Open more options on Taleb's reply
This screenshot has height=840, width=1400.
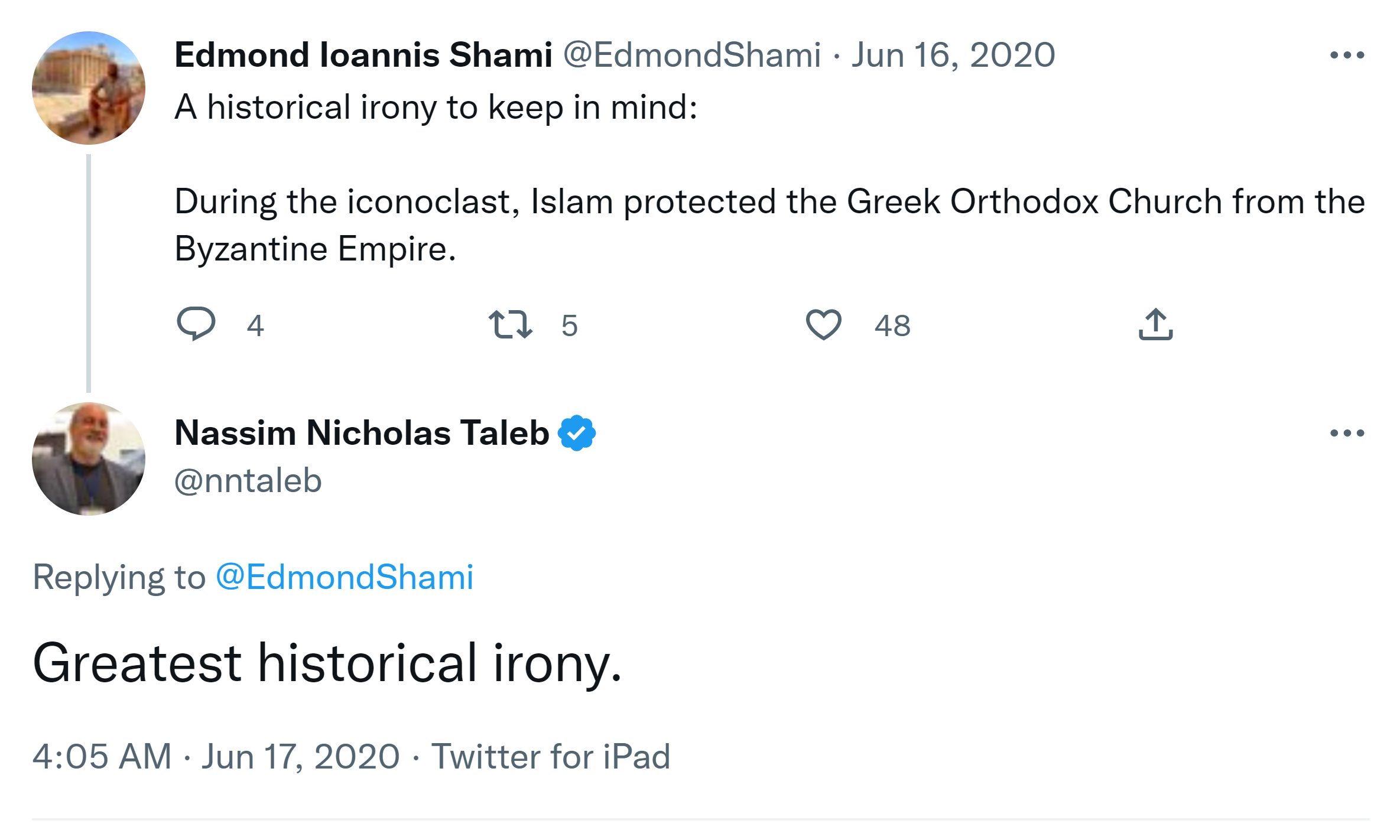(1347, 433)
